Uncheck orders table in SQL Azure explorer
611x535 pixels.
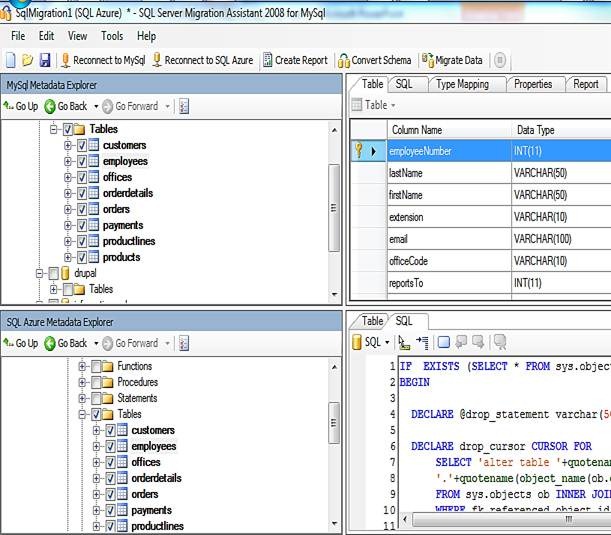[110, 494]
